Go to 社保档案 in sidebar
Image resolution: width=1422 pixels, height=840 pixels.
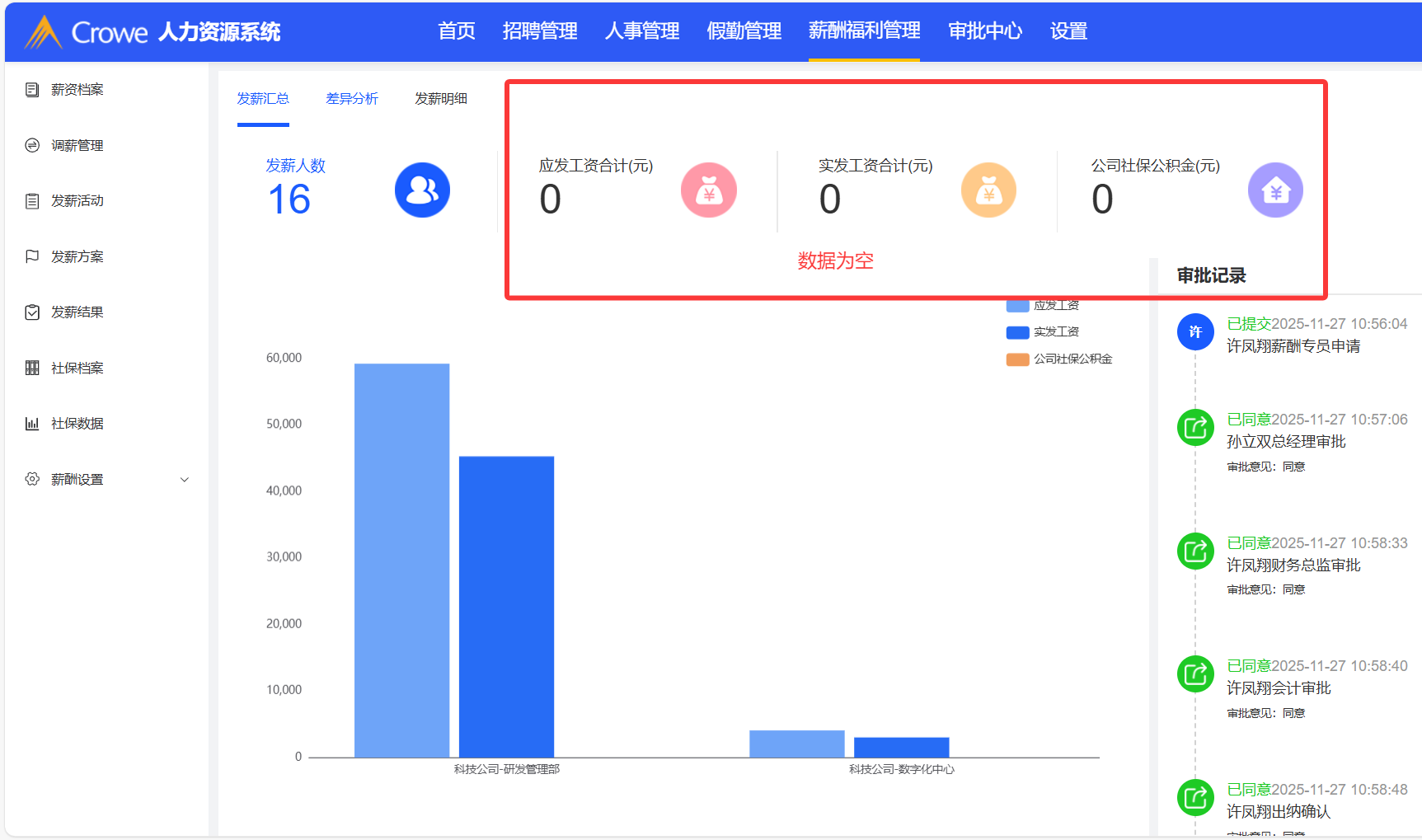coord(77,368)
